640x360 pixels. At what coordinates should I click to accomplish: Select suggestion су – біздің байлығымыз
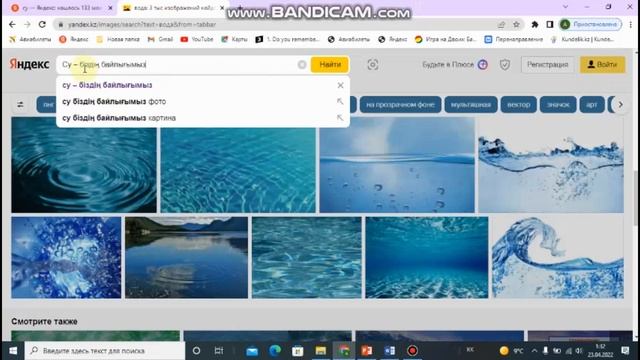point(107,85)
